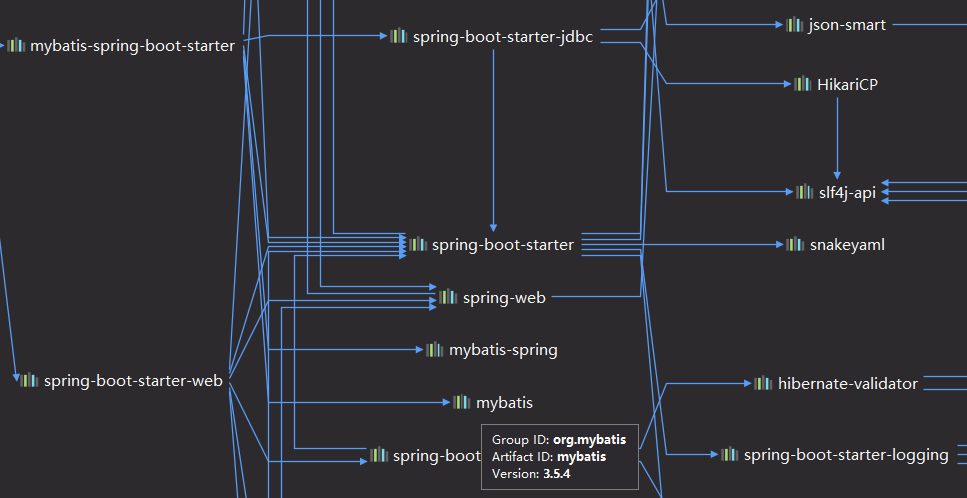Click the slf4j-api library icon

click(x=804, y=192)
